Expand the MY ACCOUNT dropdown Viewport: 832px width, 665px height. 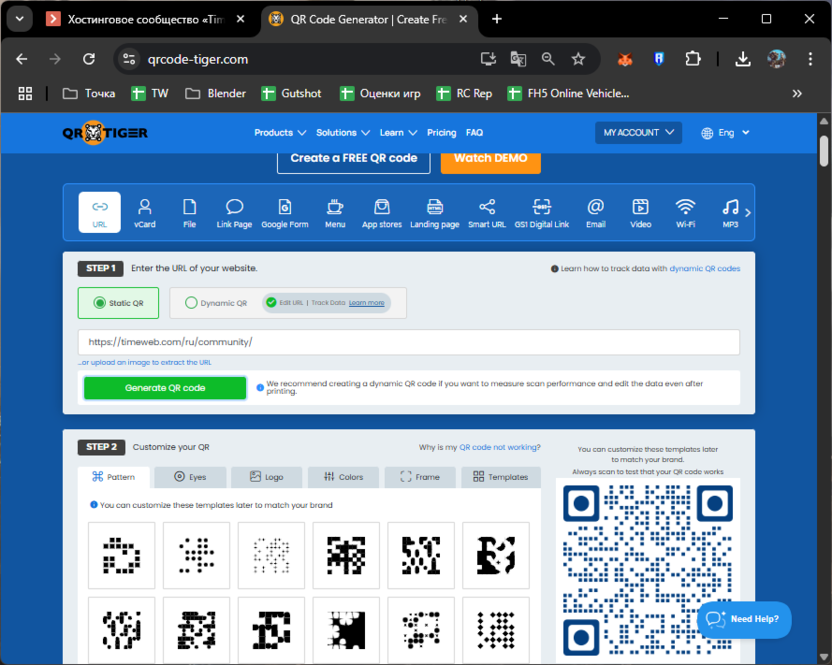(638, 131)
